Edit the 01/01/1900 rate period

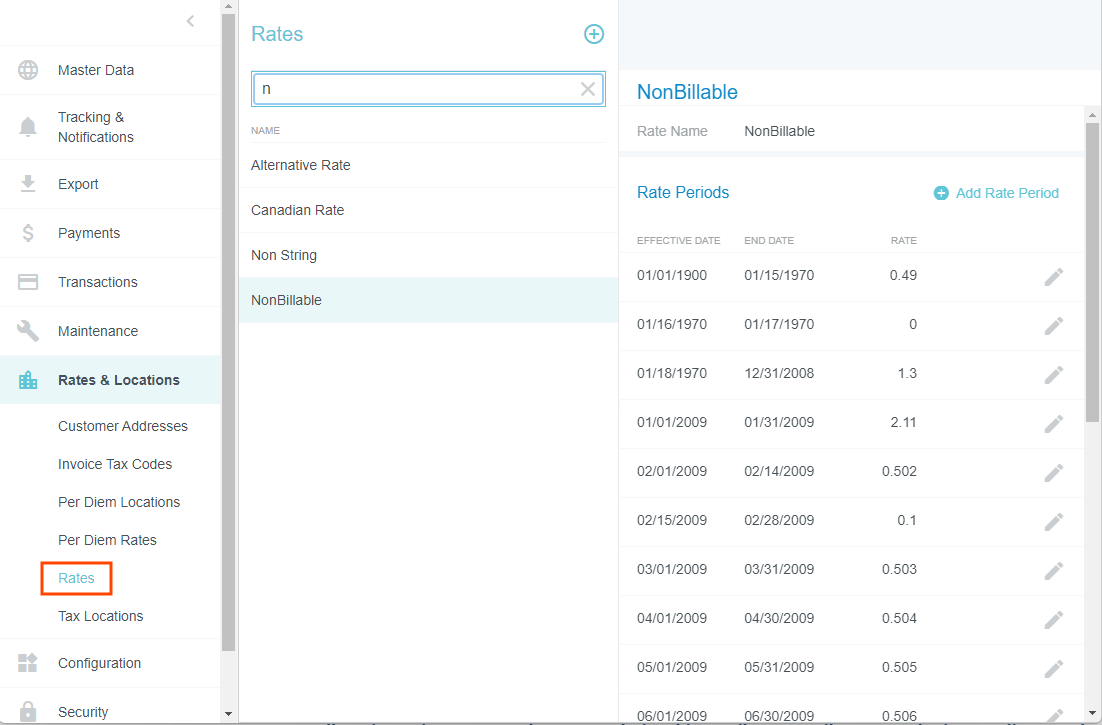(x=1053, y=277)
